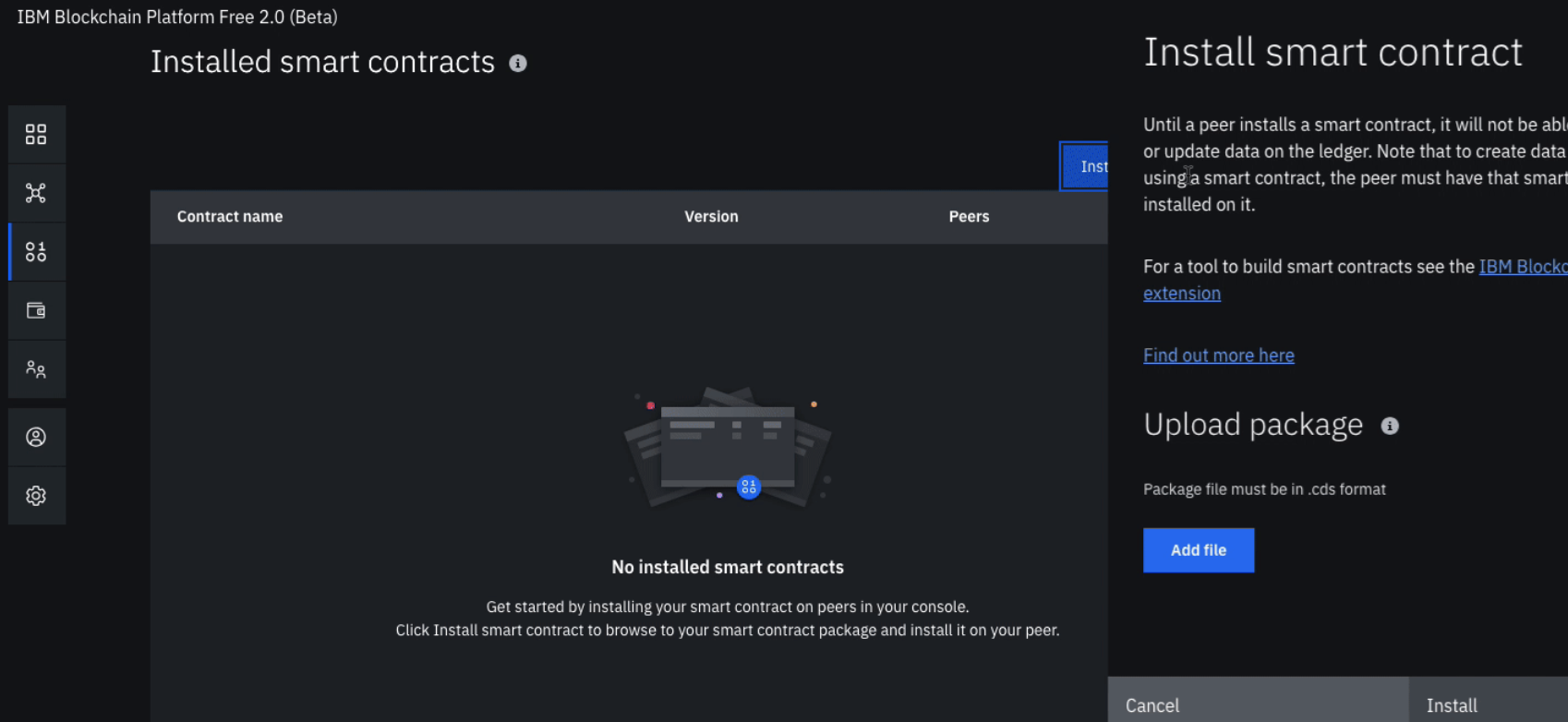Click info icon beside Upload package
1568x722 pixels.
1390,426
